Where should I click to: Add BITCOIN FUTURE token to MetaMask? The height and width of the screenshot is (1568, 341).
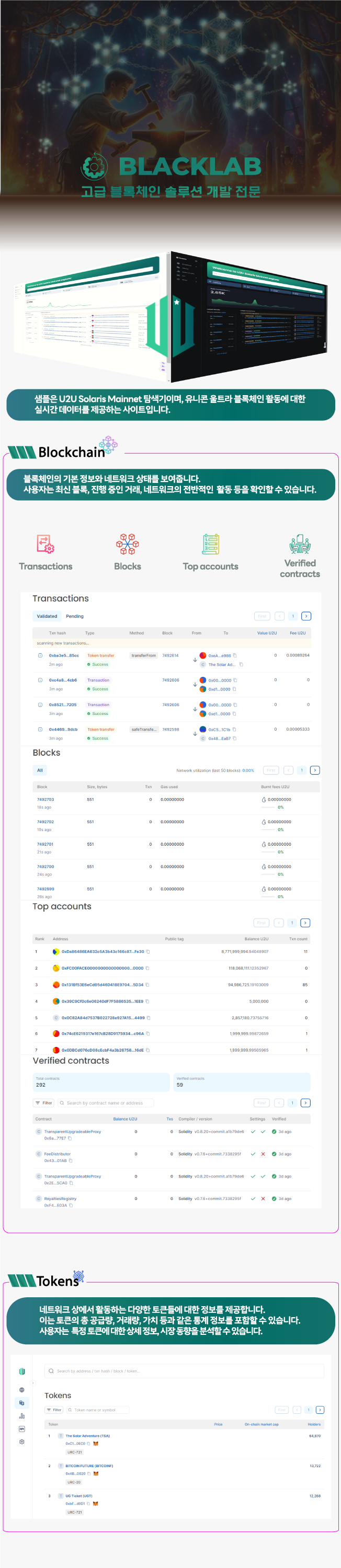coord(96,1473)
